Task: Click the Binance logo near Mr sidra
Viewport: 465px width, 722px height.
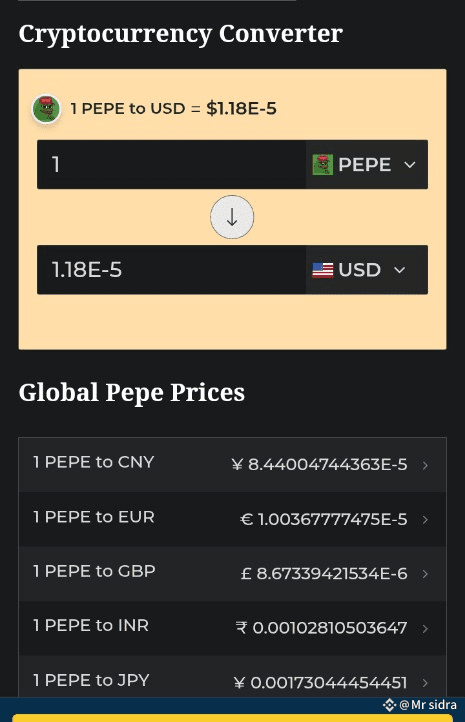Action: click(x=389, y=705)
